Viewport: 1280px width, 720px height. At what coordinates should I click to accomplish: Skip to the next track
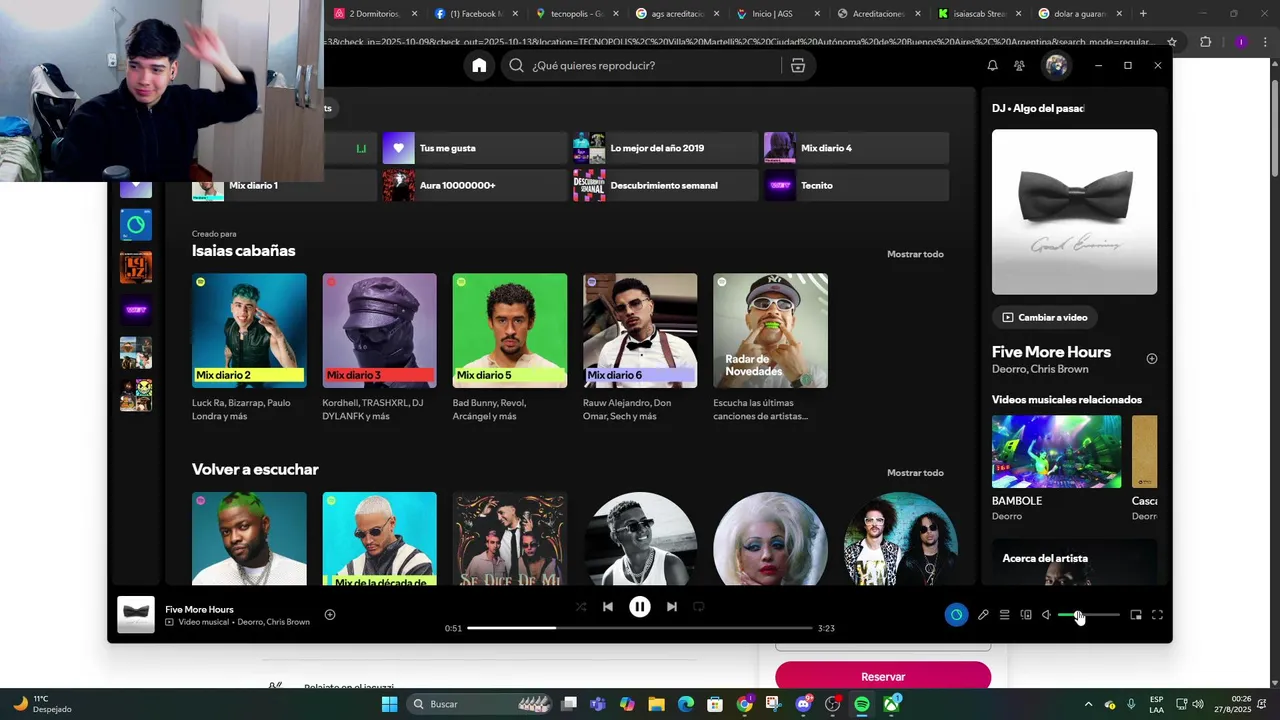pos(672,606)
